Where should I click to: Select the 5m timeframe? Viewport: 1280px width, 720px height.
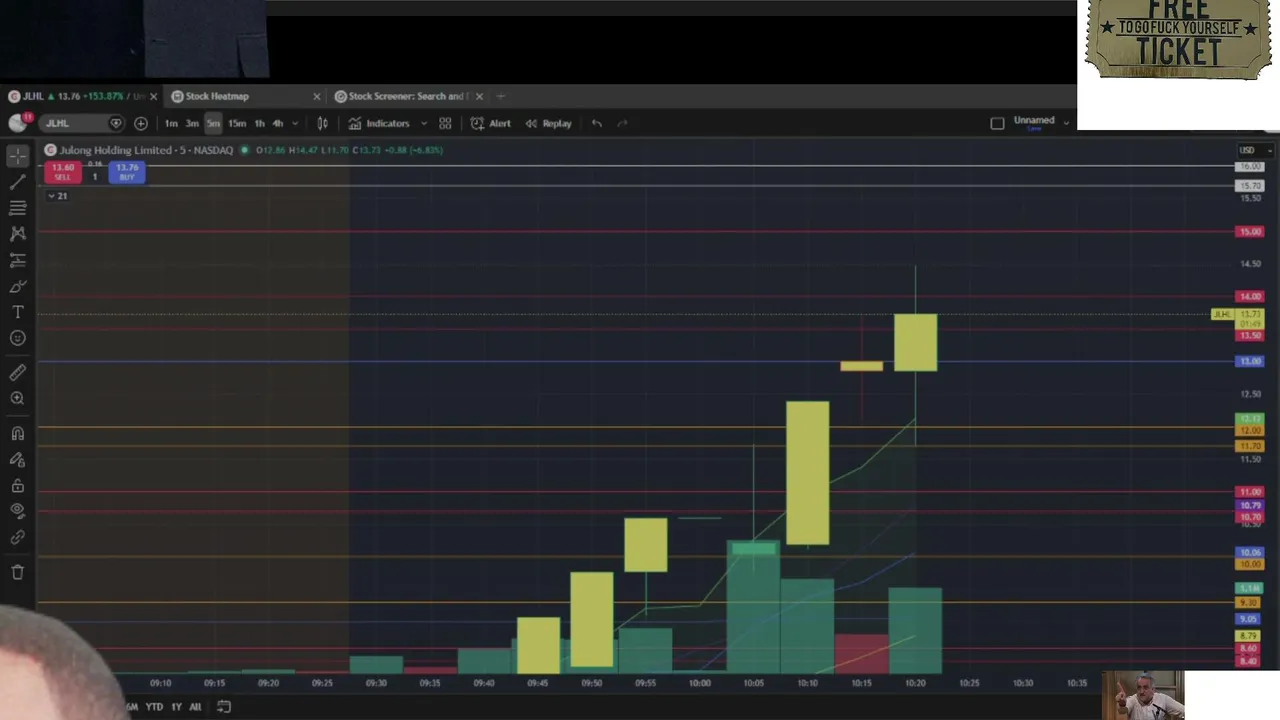(213, 123)
